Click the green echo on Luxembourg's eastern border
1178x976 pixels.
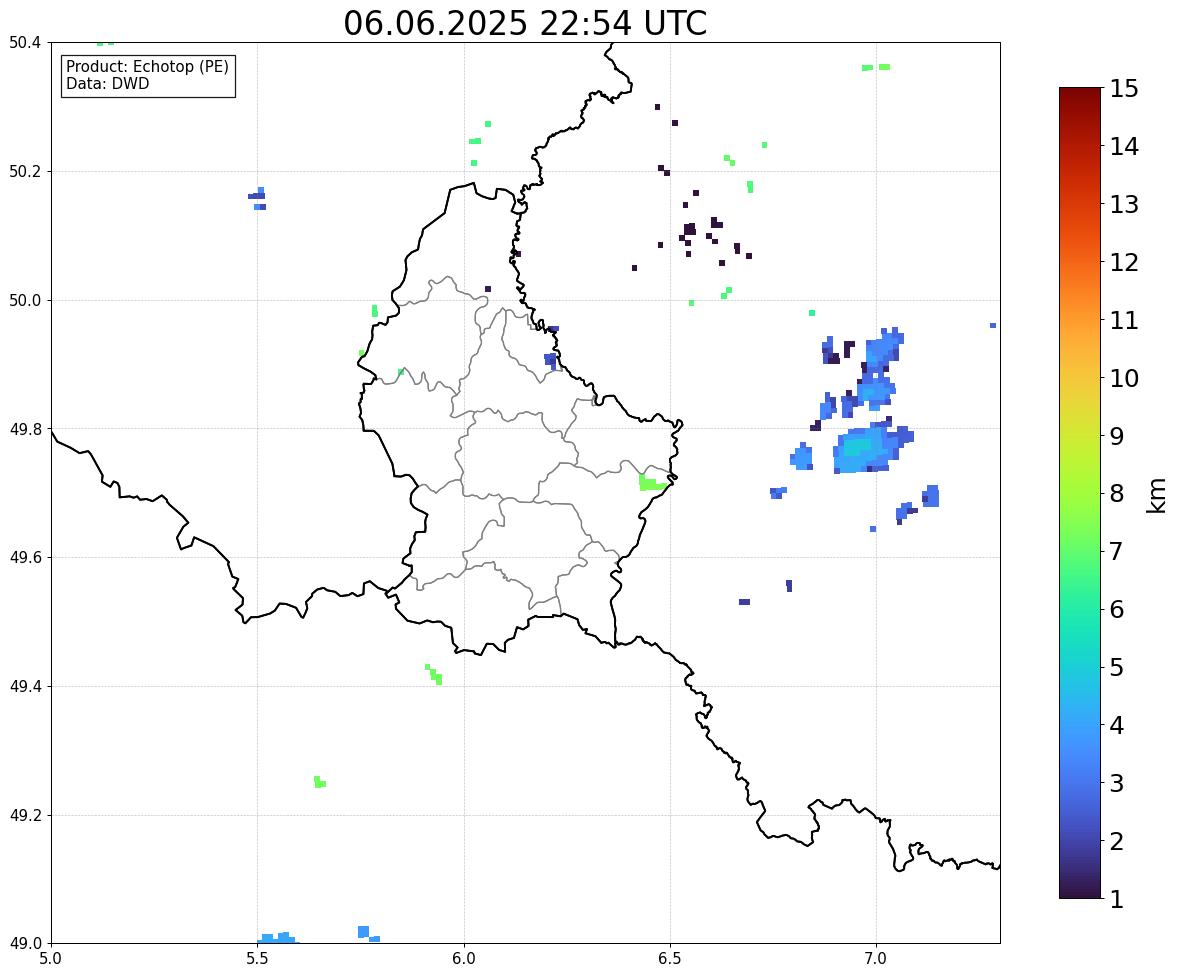(x=651, y=482)
